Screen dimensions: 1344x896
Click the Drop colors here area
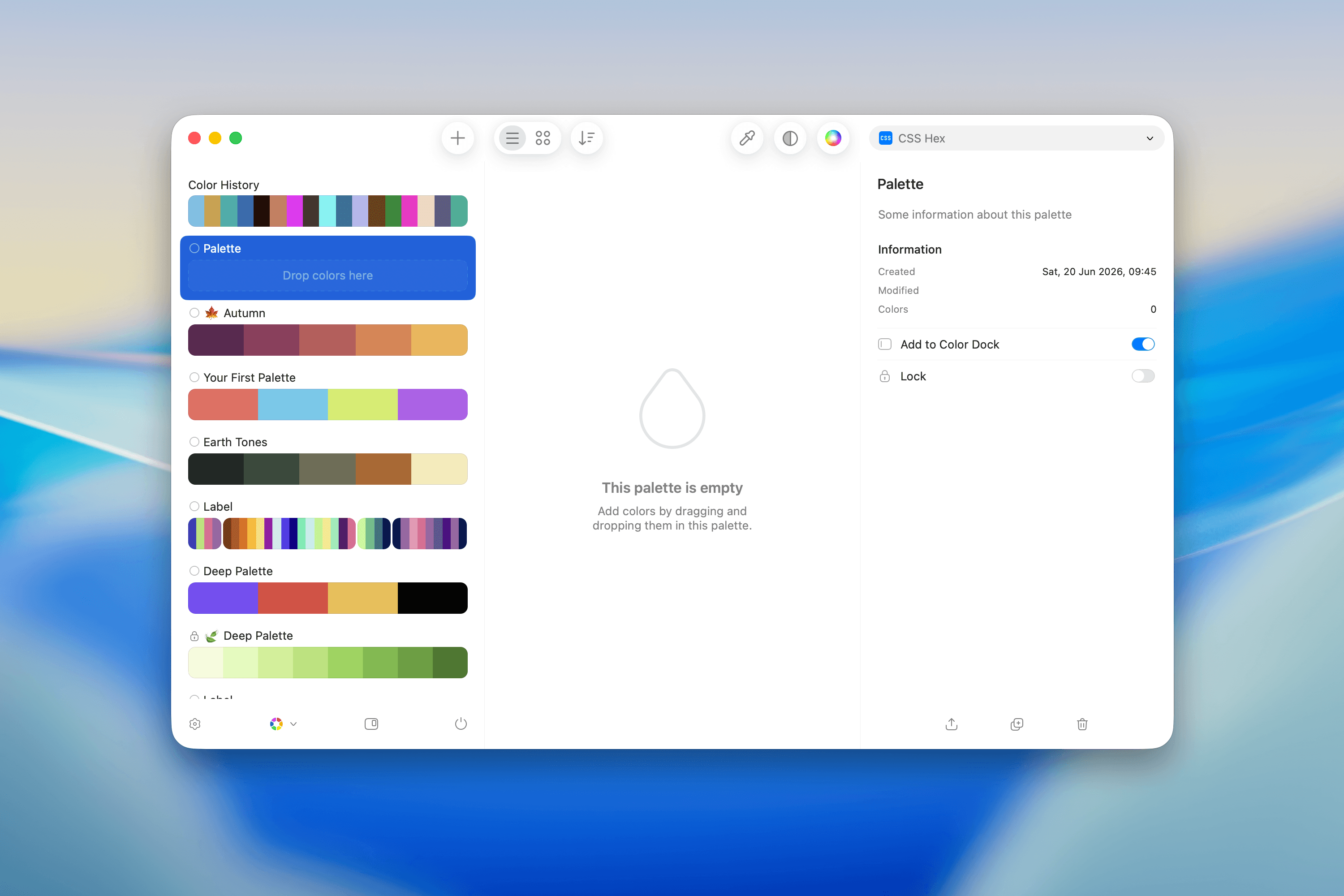point(327,276)
